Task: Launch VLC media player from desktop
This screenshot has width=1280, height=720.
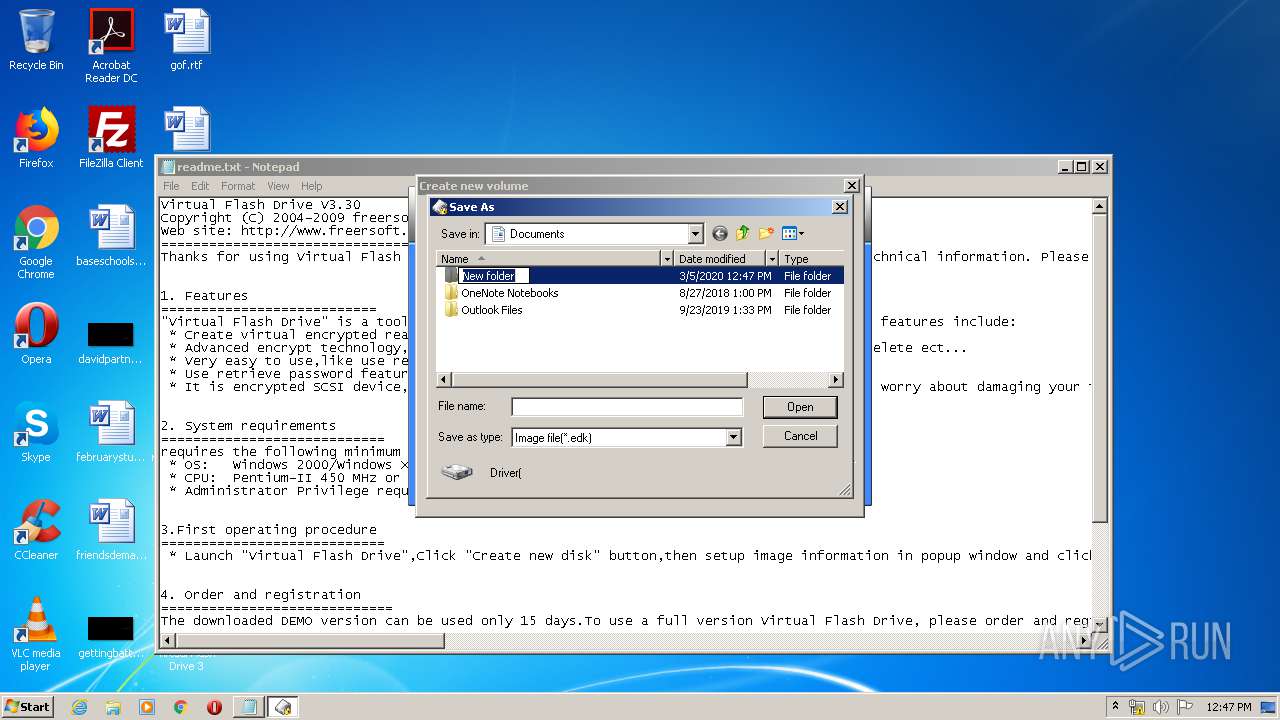Action: pos(36,634)
